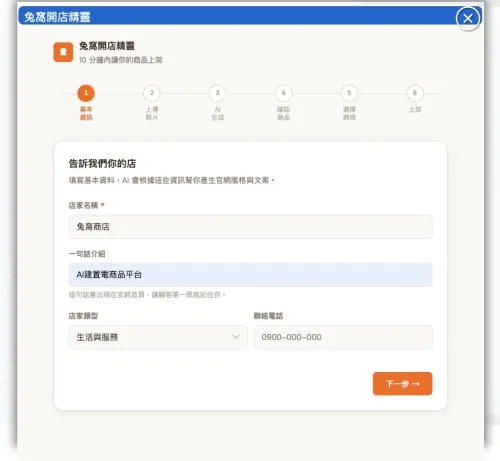Click the 一句話介紹 label
The image size is (500, 461).
pyautogui.click(x=87, y=254)
